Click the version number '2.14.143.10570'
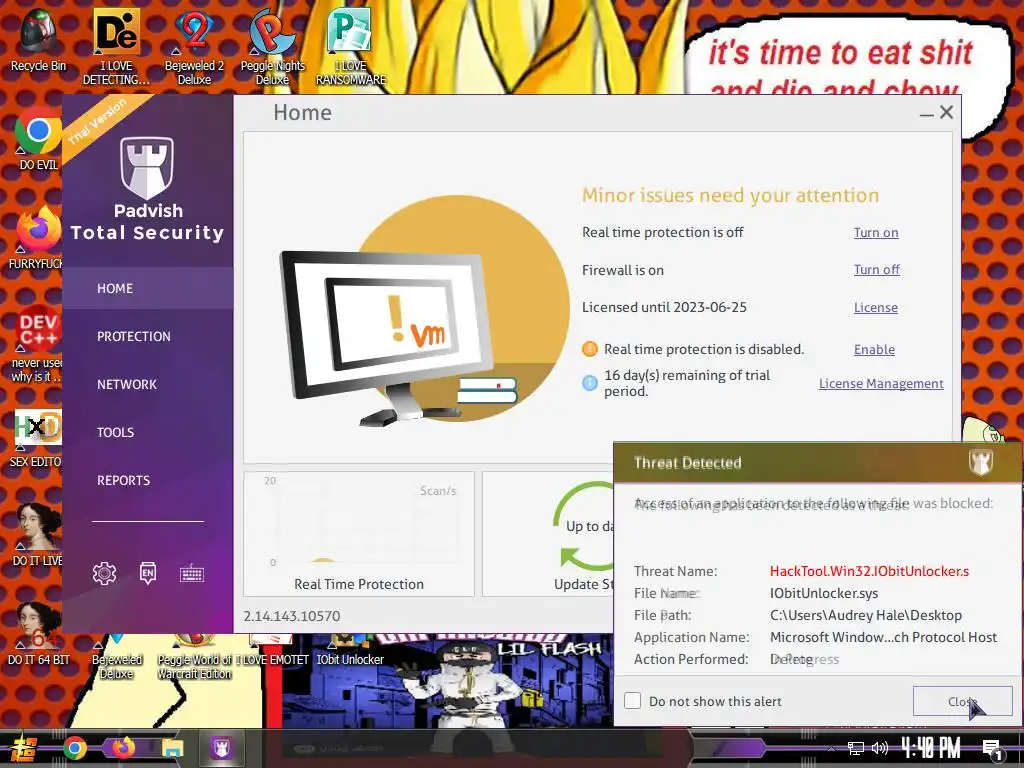 [x=292, y=616]
